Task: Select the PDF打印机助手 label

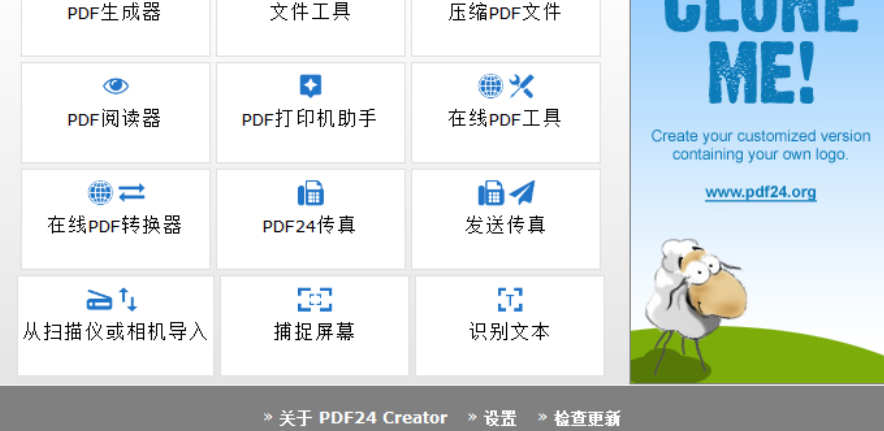Action: 309,119
